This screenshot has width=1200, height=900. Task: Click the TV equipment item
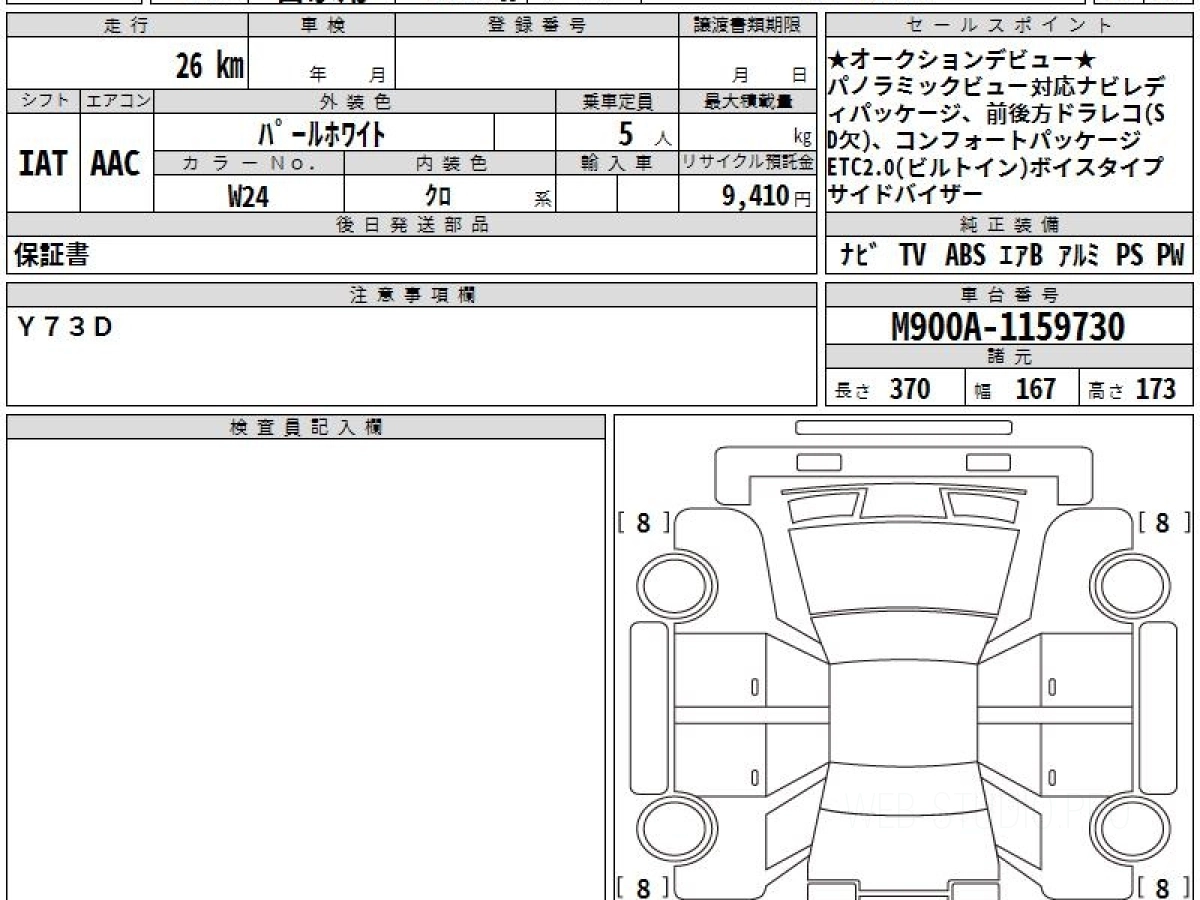point(912,256)
